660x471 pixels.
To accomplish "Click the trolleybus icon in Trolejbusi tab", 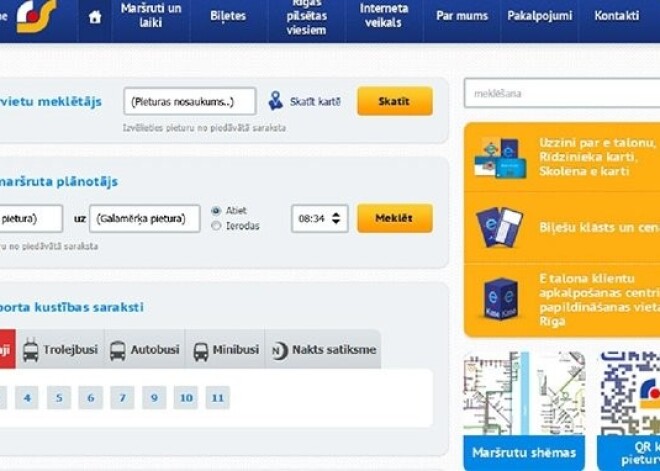I will (x=31, y=350).
